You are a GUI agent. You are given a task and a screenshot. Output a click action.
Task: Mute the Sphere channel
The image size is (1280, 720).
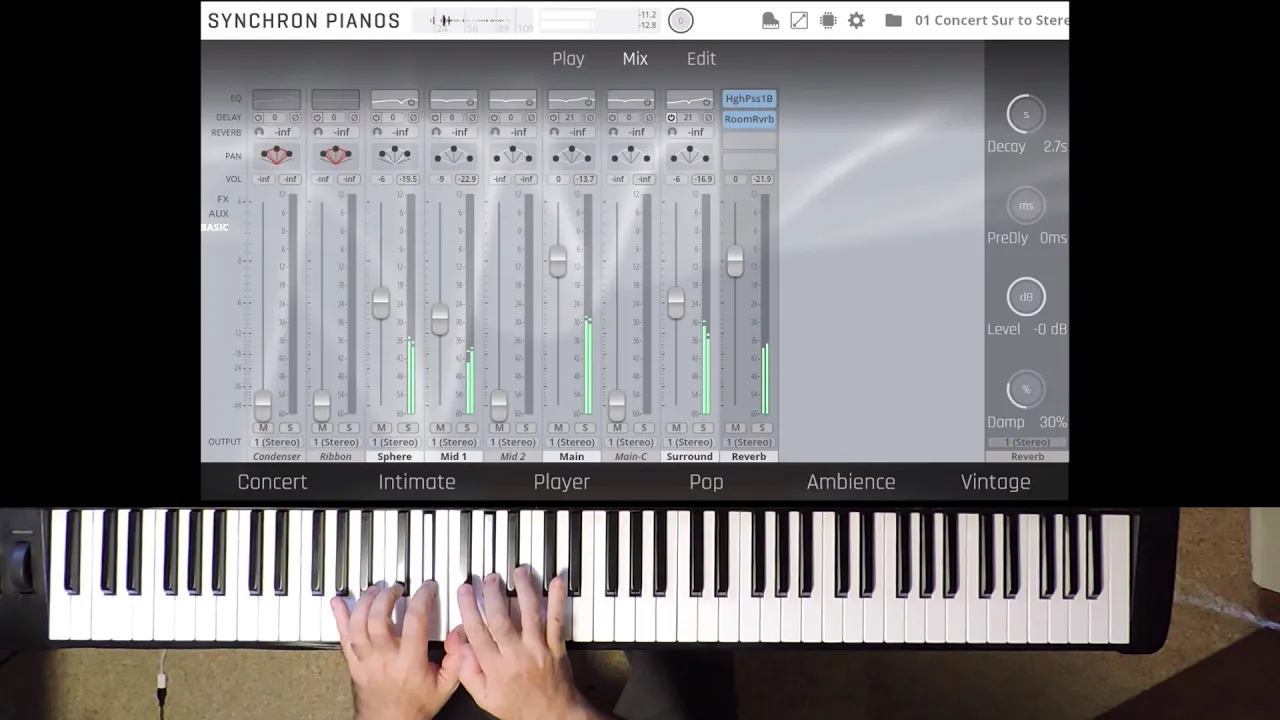pyautogui.click(x=381, y=428)
